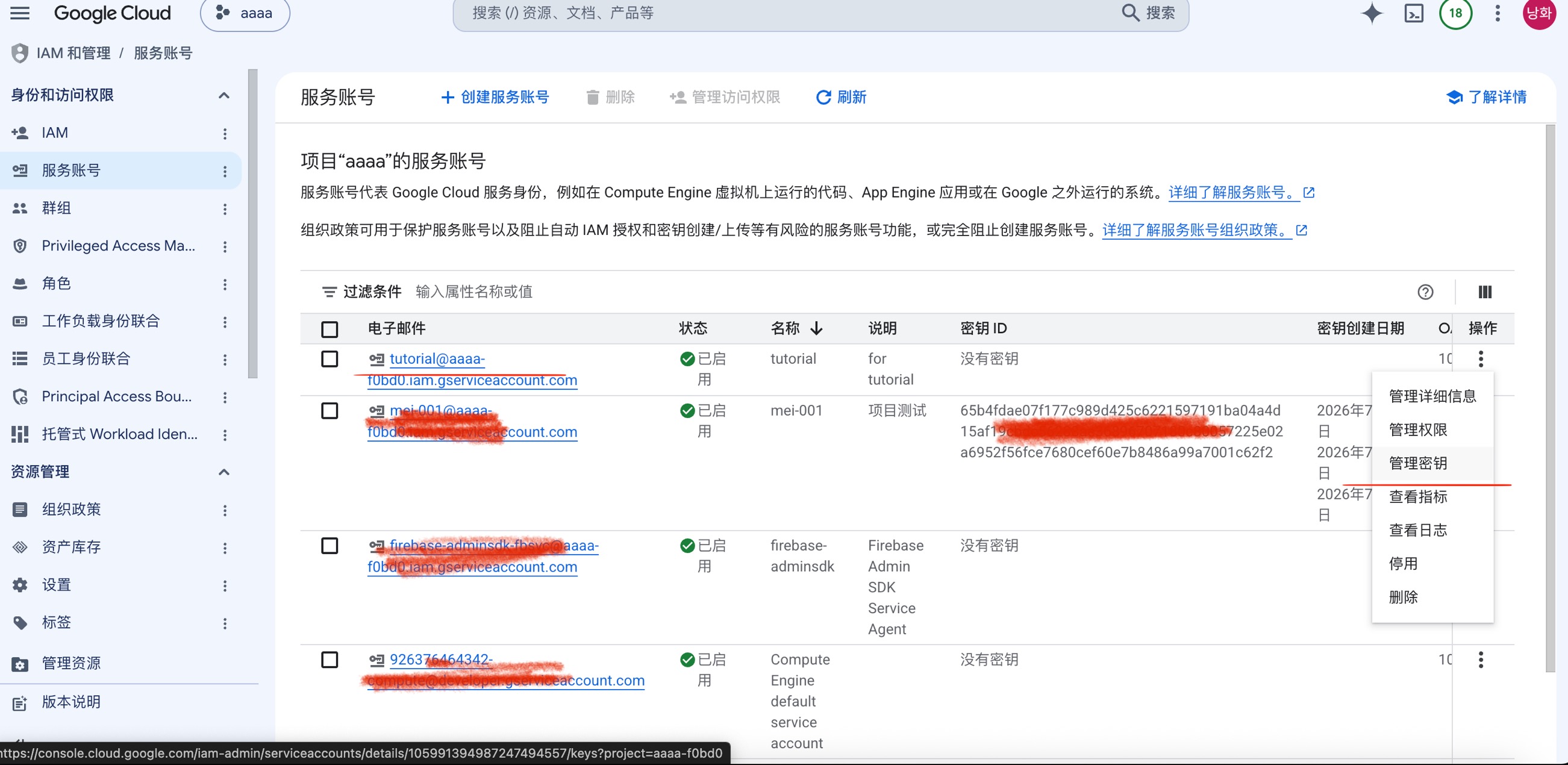
Task: Click the main content vertical scrollbar
Action: pos(1550,399)
